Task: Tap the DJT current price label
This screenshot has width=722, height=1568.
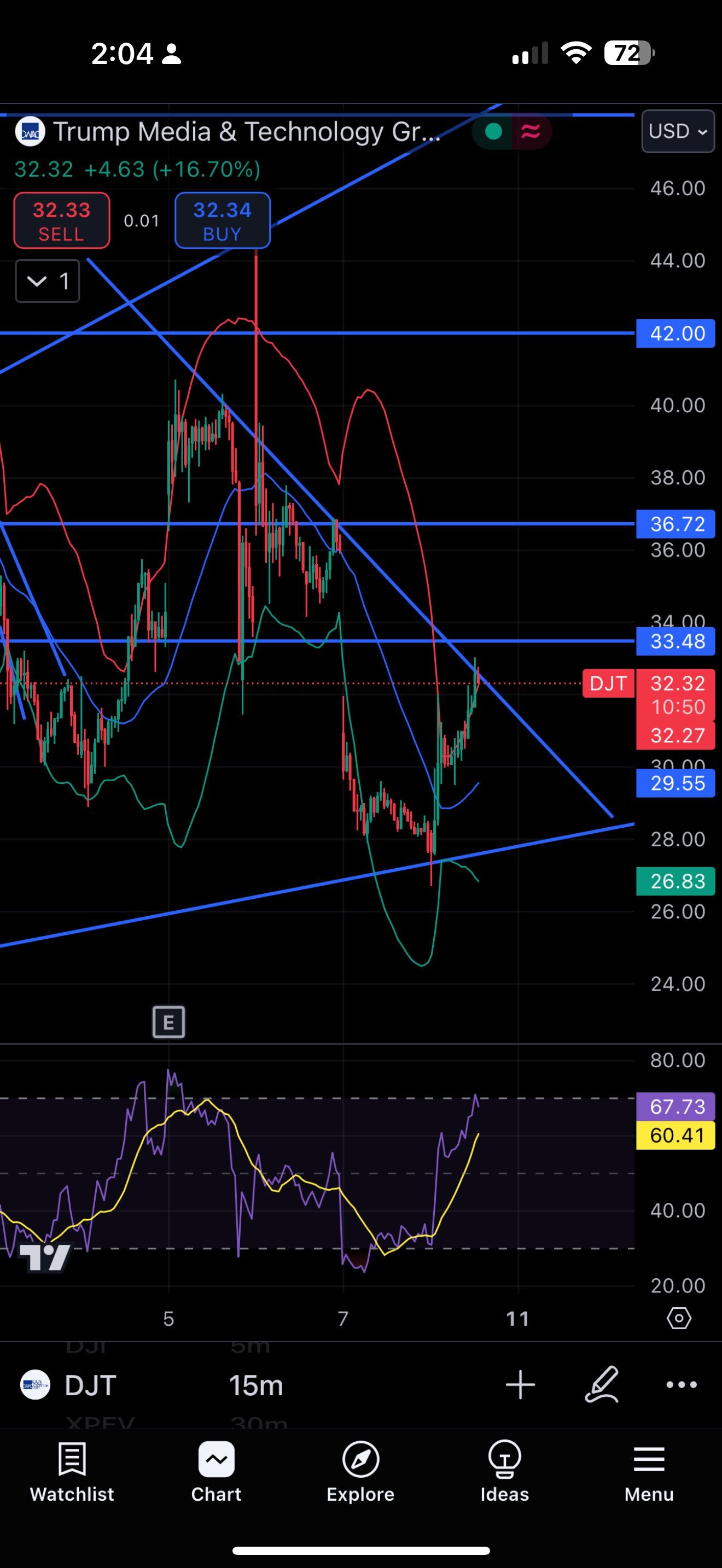Action: point(608,683)
